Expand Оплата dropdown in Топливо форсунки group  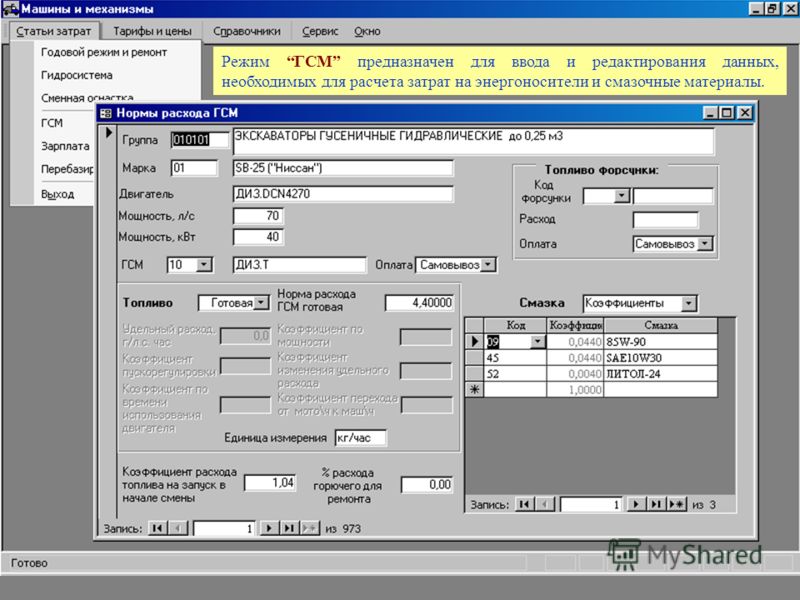click(705, 243)
